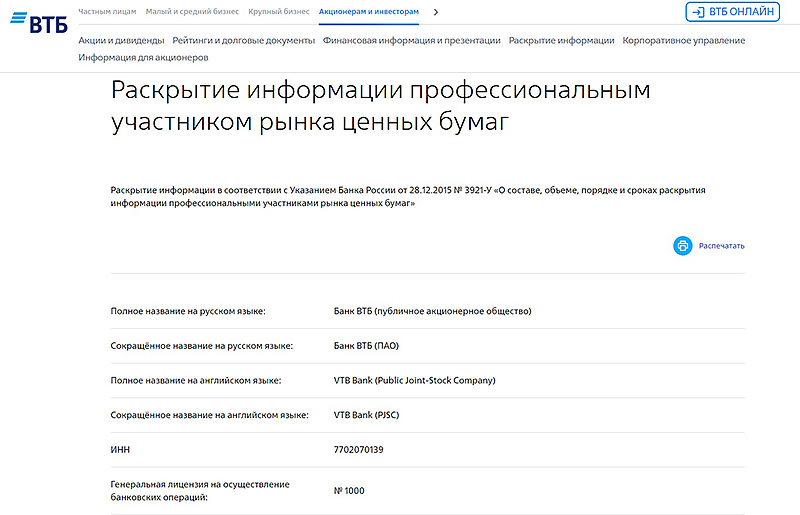
Task: Open Раскрытие информации menu
Action: point(561,41)
